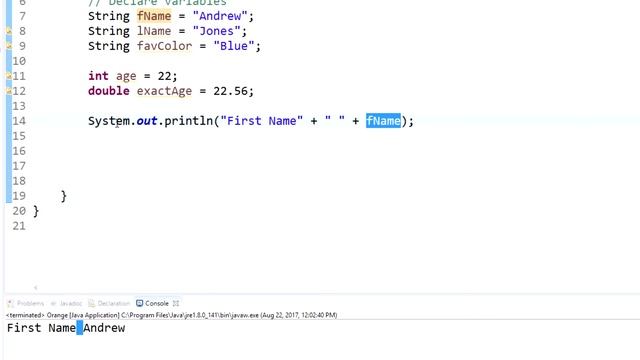Viewport: 640px width, 360px height.
Task: Click the Declare variables comment line
Action: (x=157, y=2)
